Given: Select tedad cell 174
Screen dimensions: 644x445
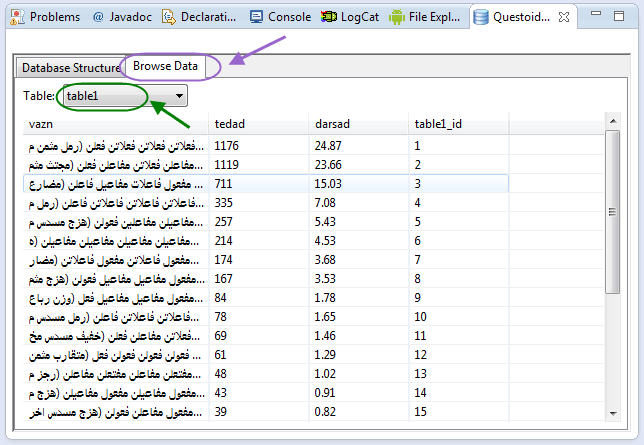Looking at the screenshot, I should click(259, 260).
